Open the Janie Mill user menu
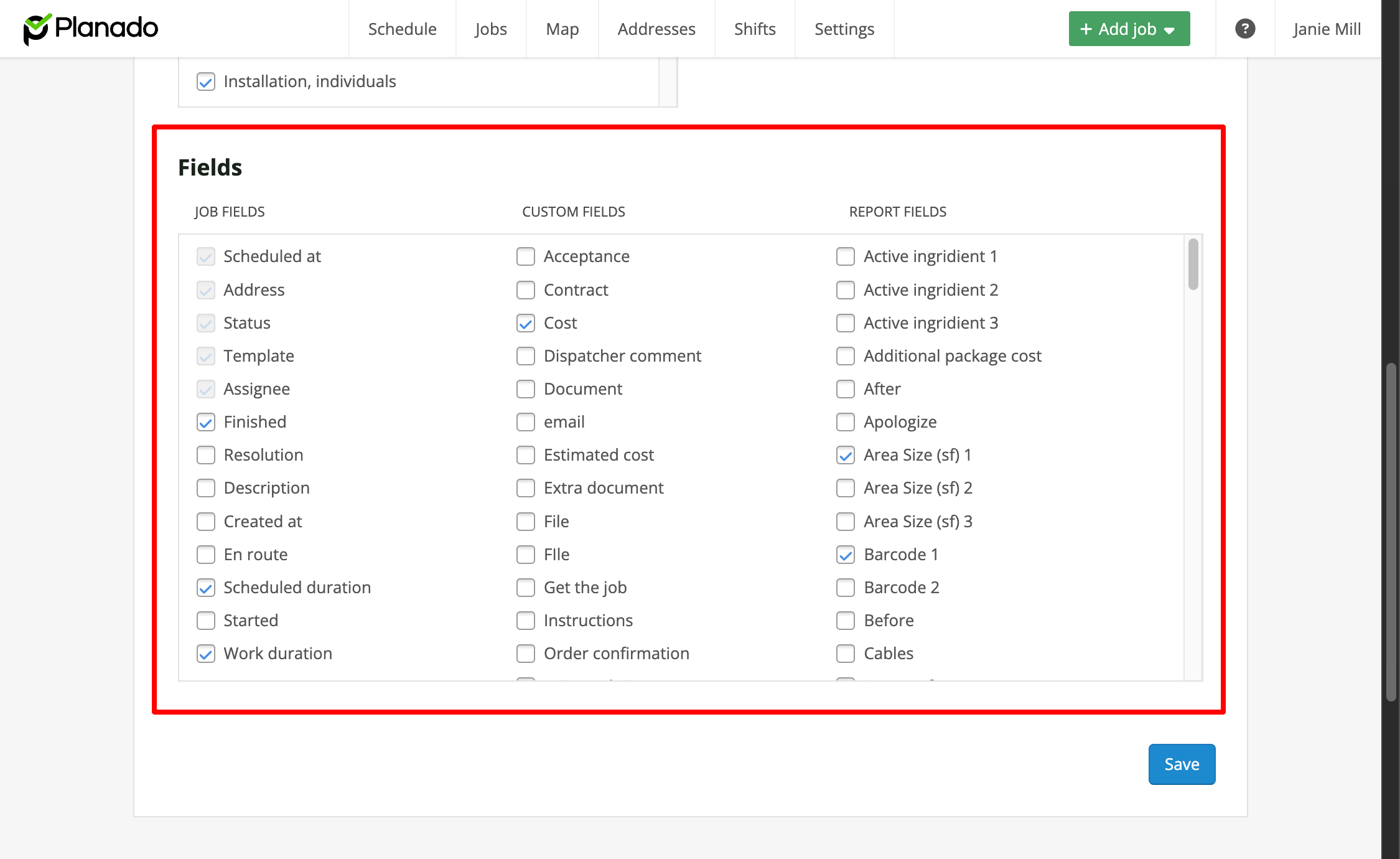This screenshot has height=859, width=1400. pyautogui.click(x=1326, y=29)
